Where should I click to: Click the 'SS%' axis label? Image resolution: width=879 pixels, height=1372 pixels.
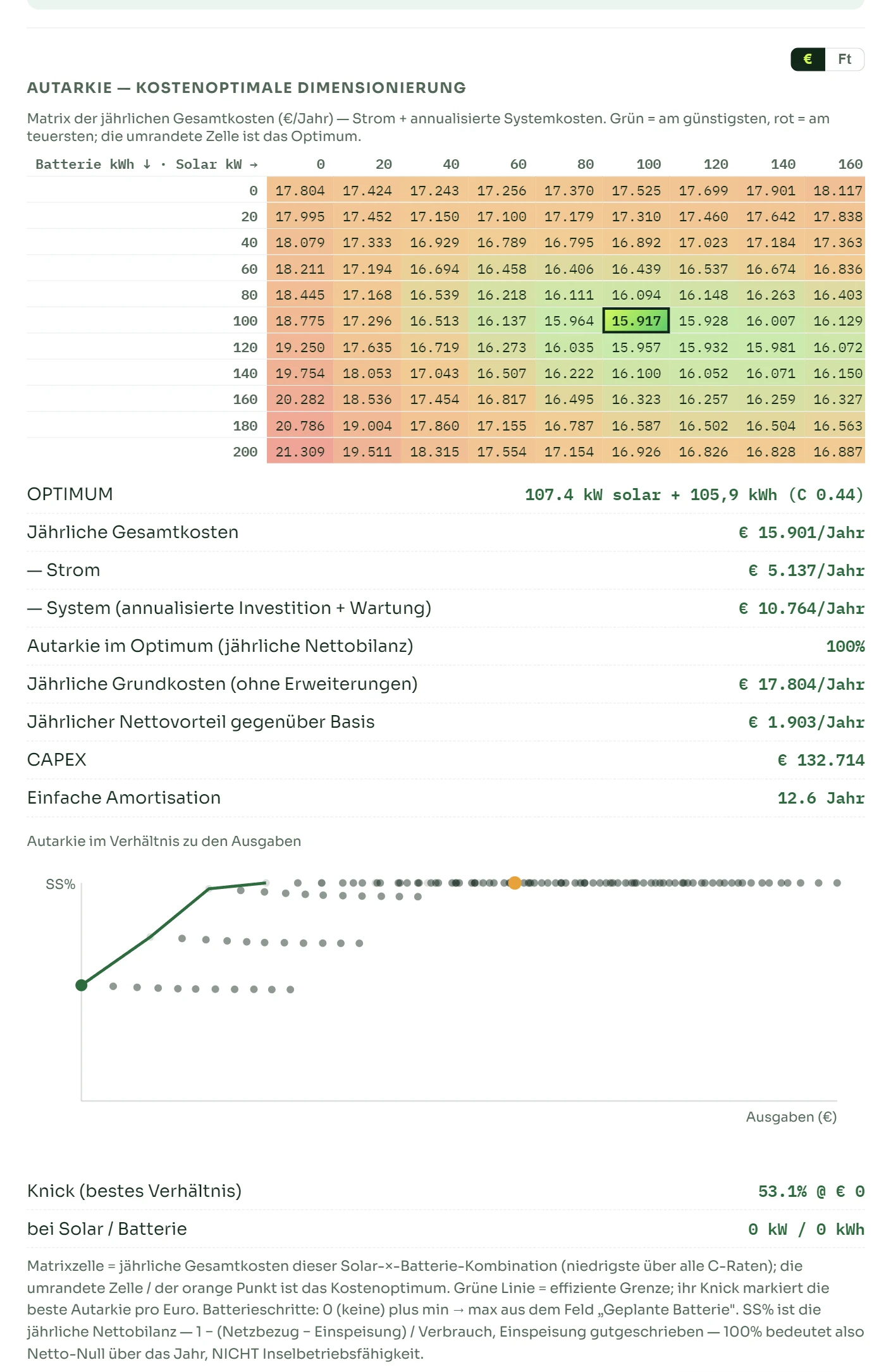coord(60,884)
